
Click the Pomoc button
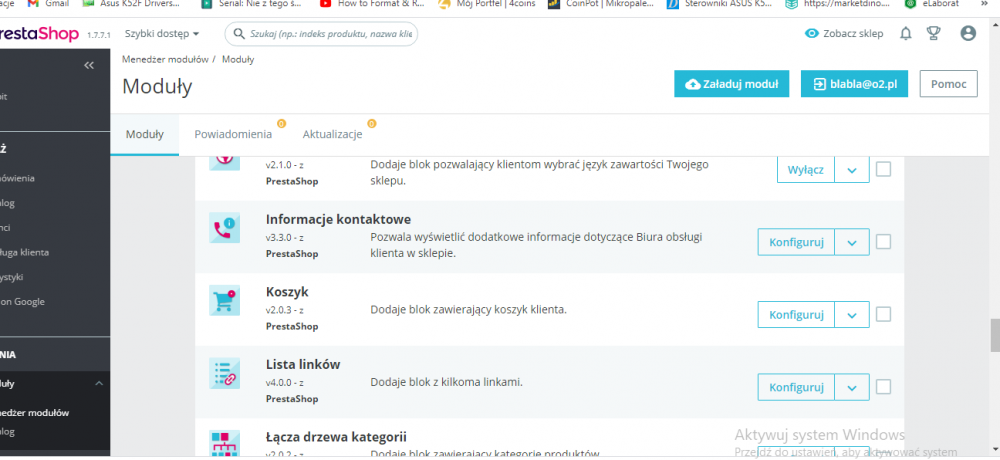point(948,84)
